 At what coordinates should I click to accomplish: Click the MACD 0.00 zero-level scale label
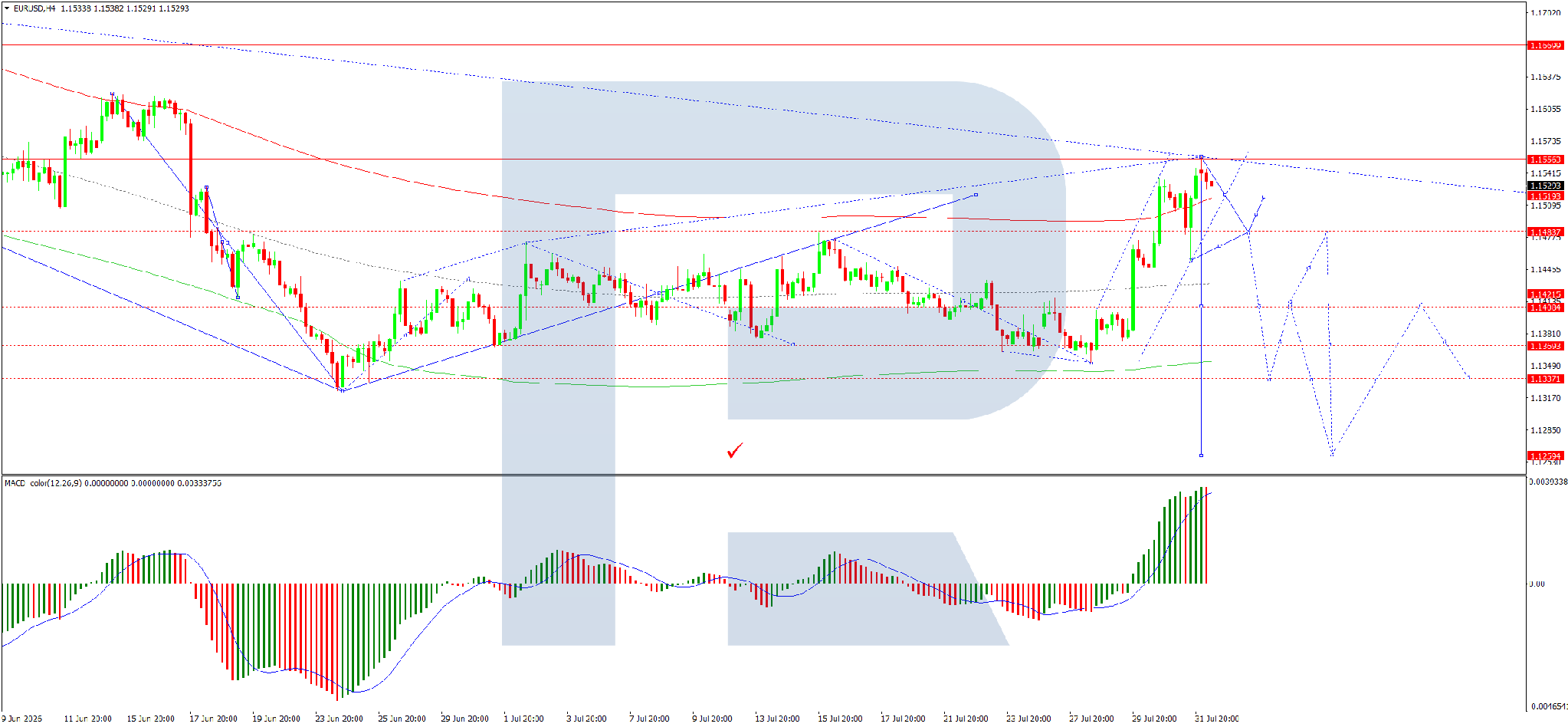1537,584
